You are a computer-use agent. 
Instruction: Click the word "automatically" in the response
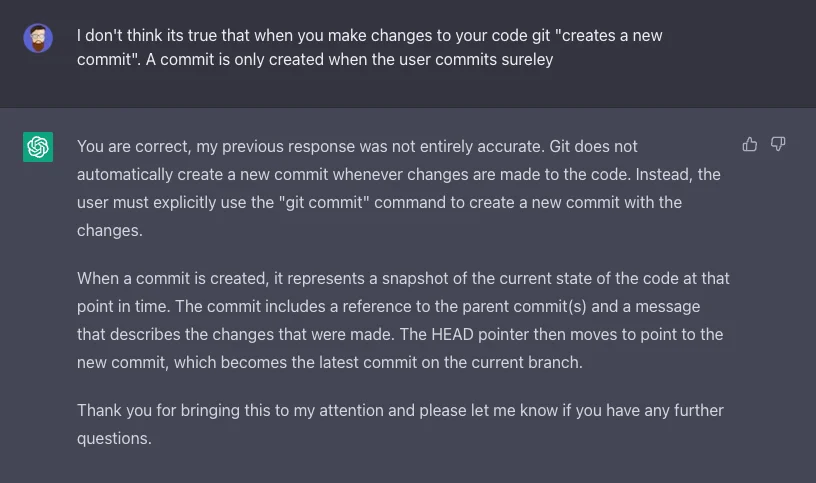tap(124, 174)
